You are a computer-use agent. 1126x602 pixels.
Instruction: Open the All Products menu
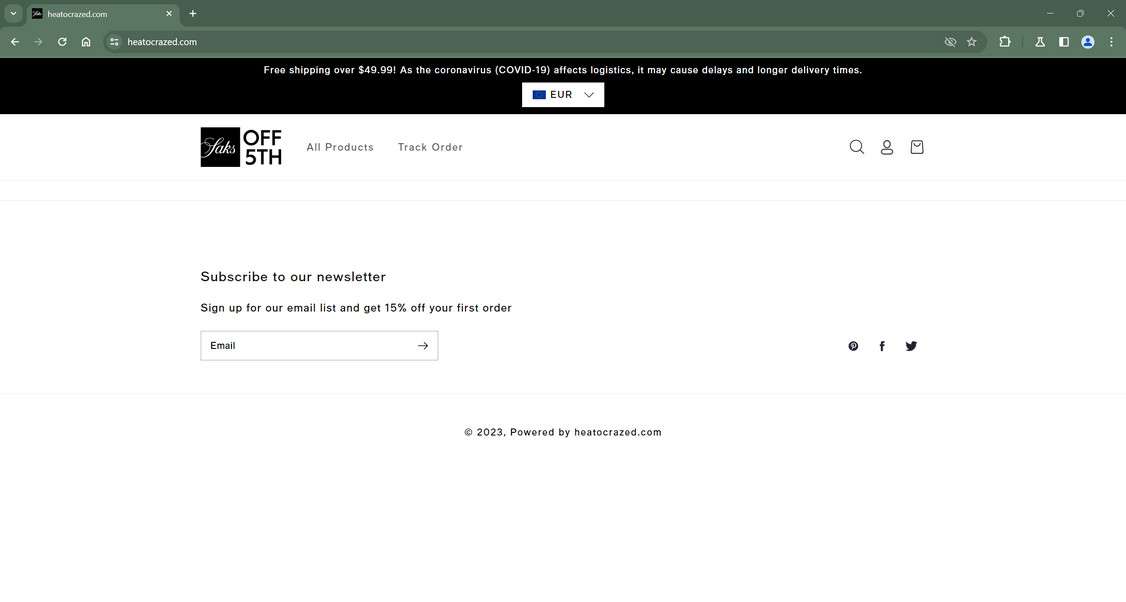coord(340,147)
